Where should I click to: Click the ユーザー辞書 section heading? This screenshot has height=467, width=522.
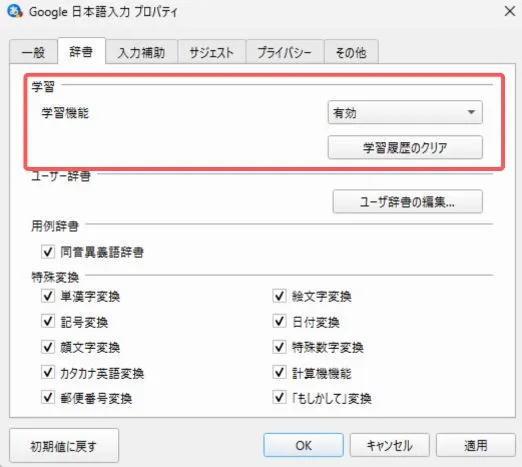click(61, 176)
